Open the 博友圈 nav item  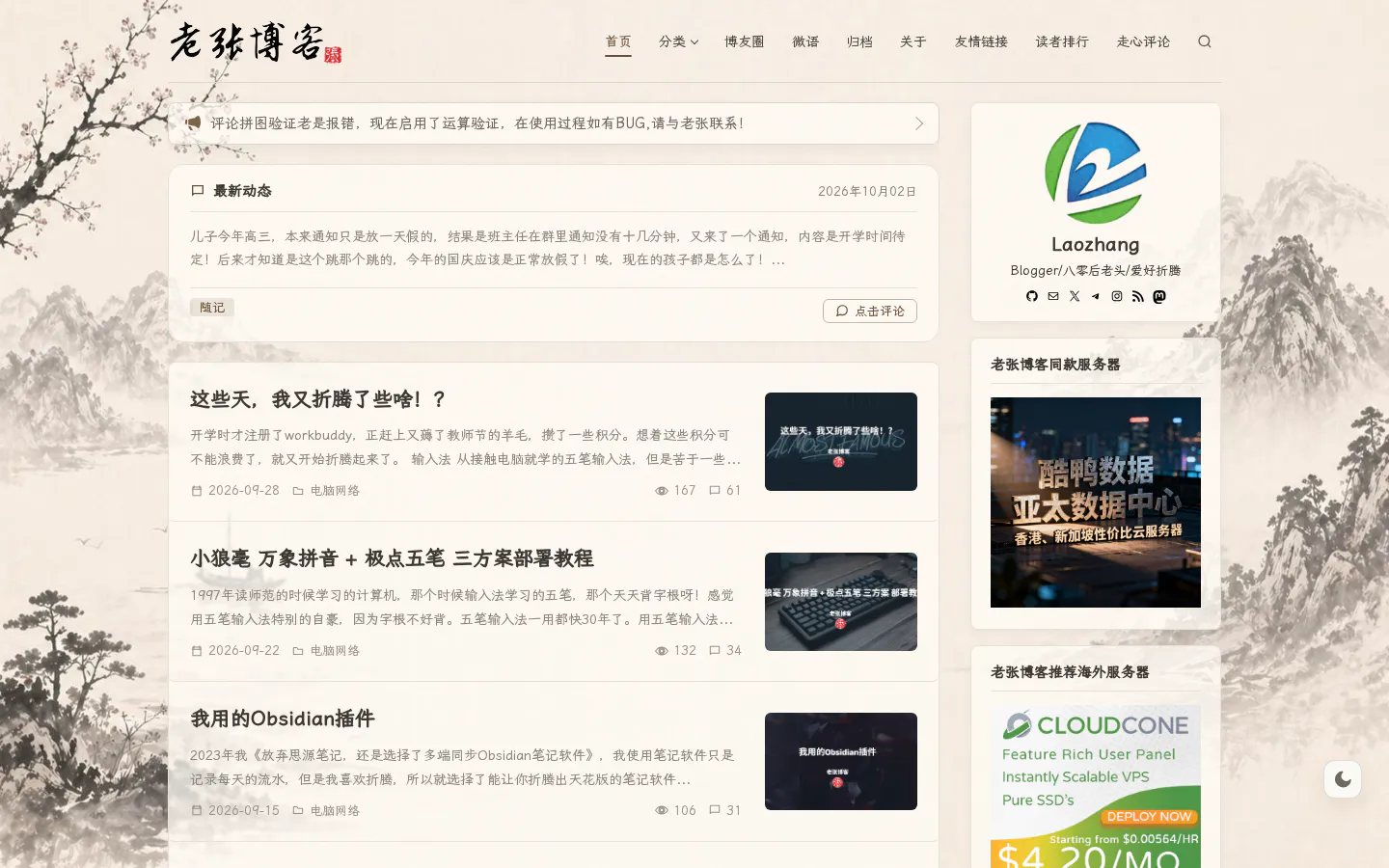click(745, 41)
